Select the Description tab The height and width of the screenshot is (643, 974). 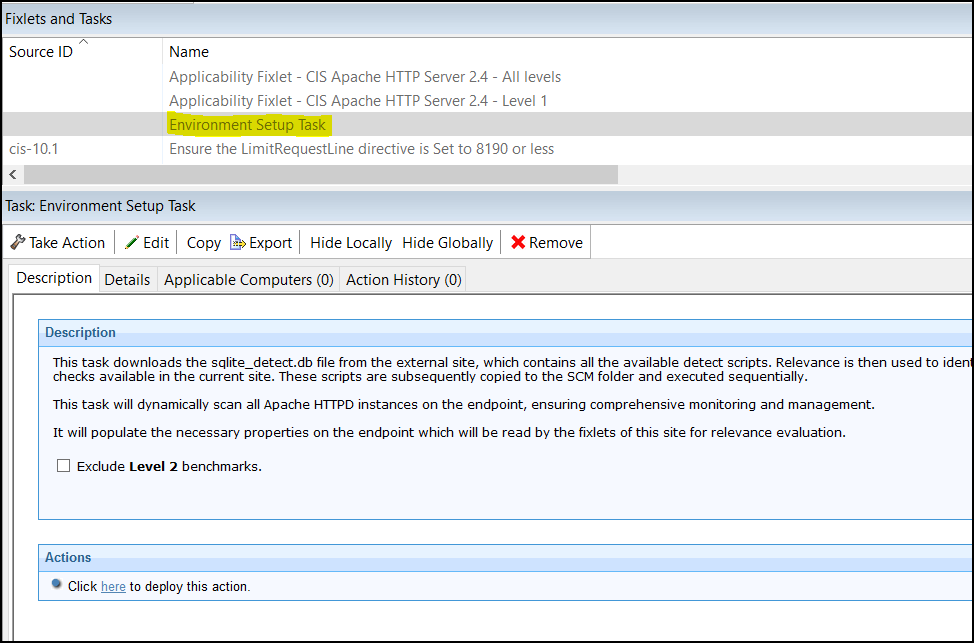point(53,278)
